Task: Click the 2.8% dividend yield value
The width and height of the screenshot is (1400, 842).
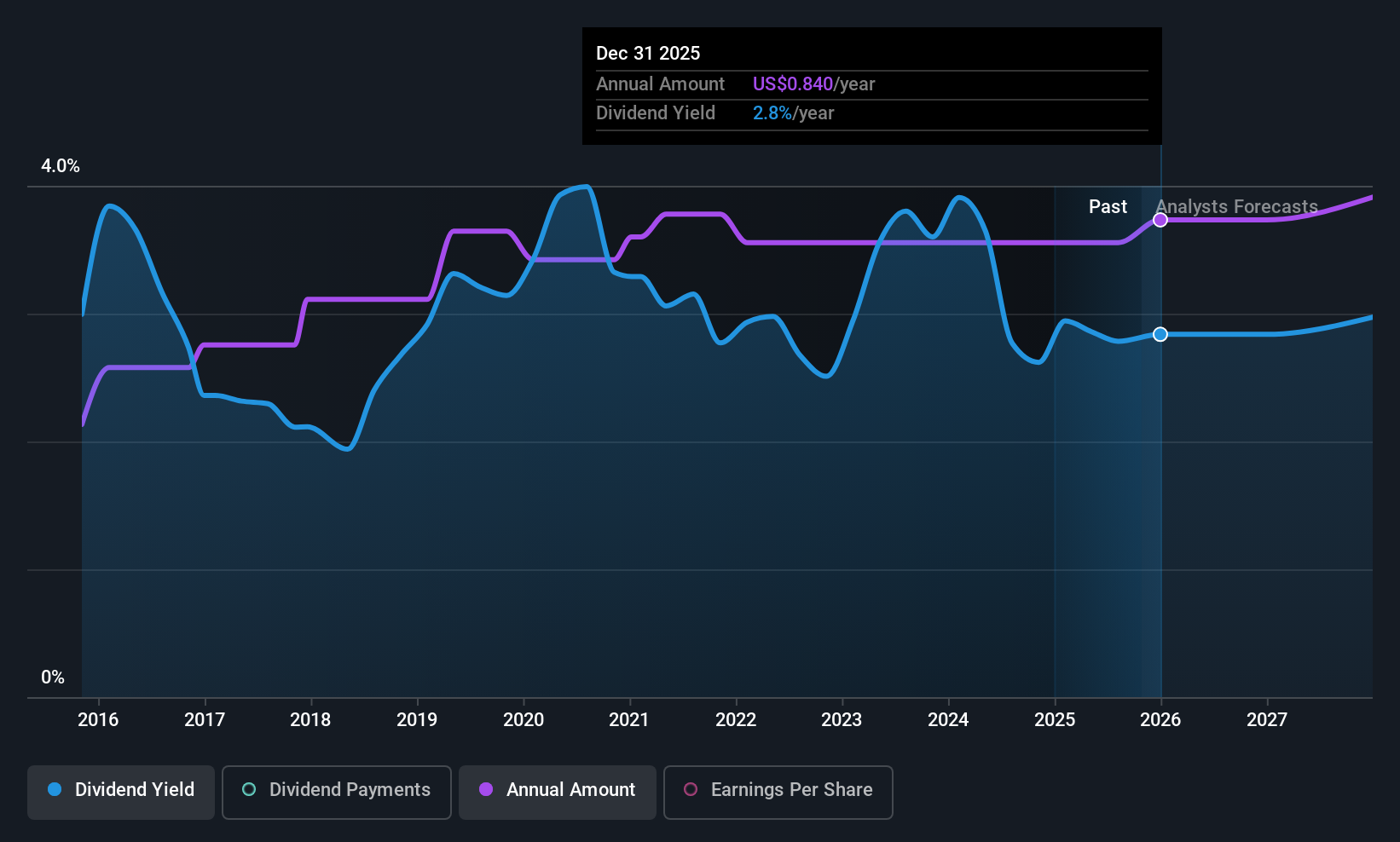Action: [772, 113]
